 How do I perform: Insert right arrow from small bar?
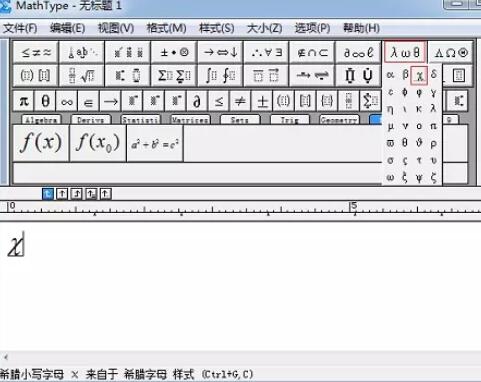tap(110, 101)
